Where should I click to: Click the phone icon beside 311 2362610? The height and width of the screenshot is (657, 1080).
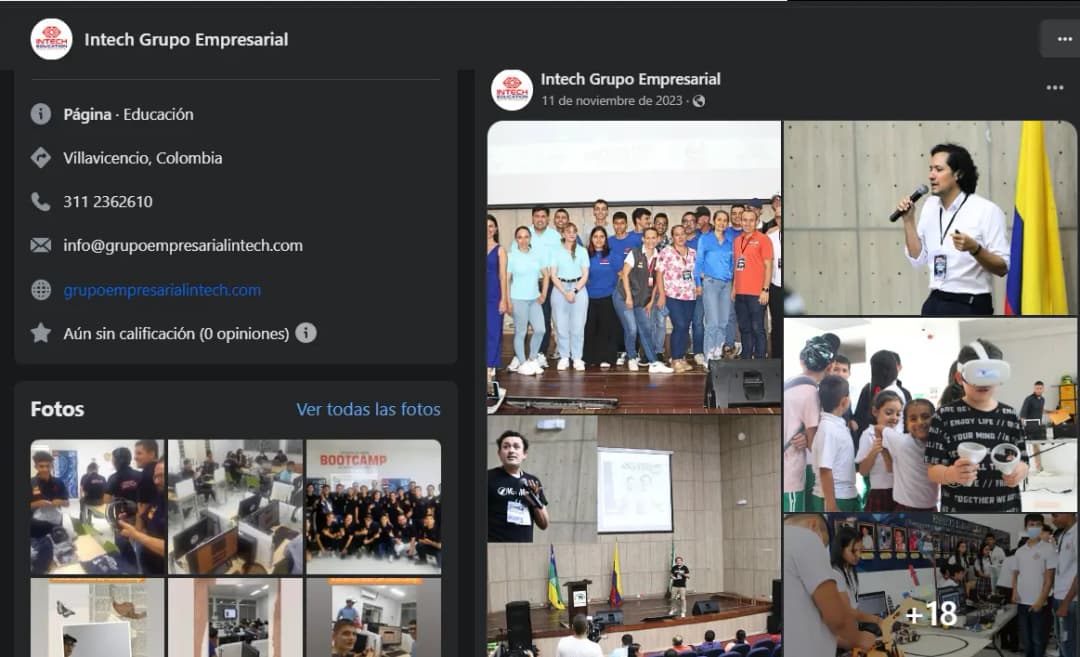coord(41,201)
